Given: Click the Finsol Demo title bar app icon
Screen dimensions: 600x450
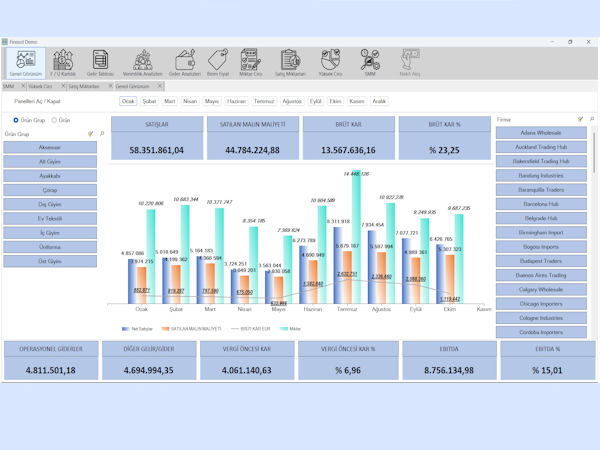Looking at the screenshot, I should [5, 42].
